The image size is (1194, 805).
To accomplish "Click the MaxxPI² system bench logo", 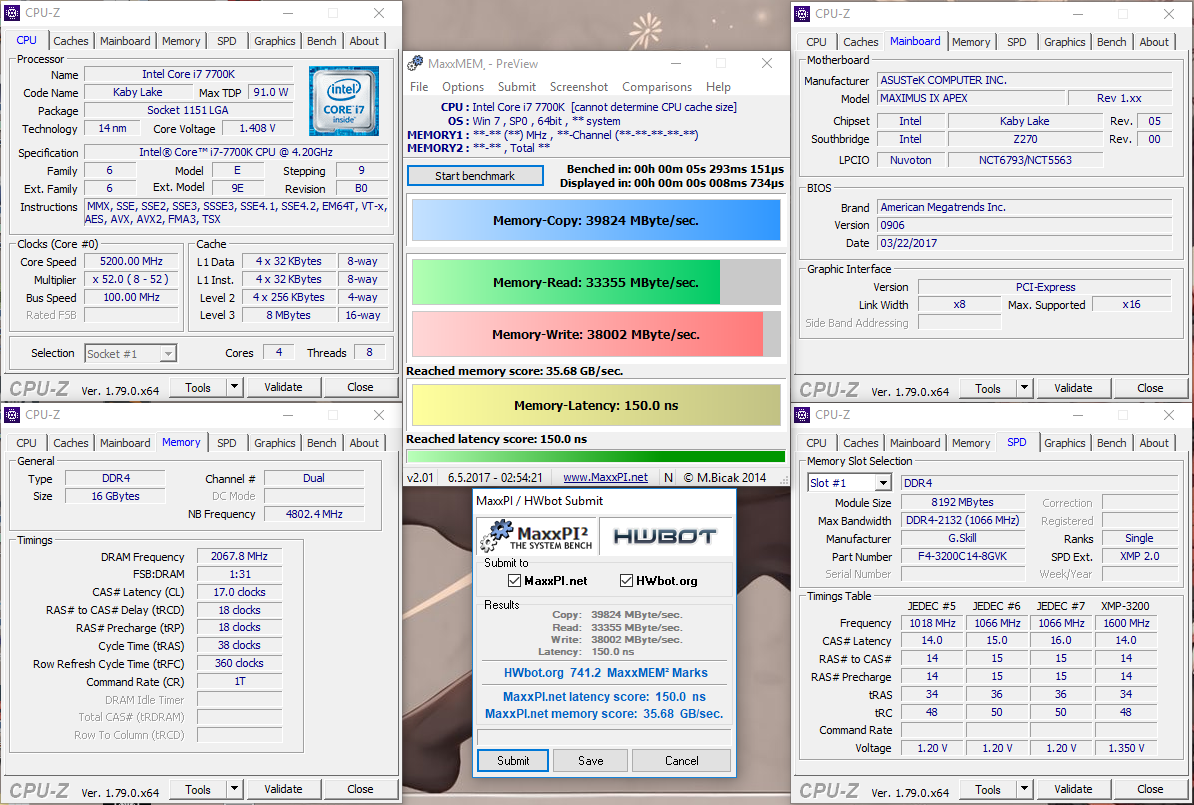I will point(536,535).
